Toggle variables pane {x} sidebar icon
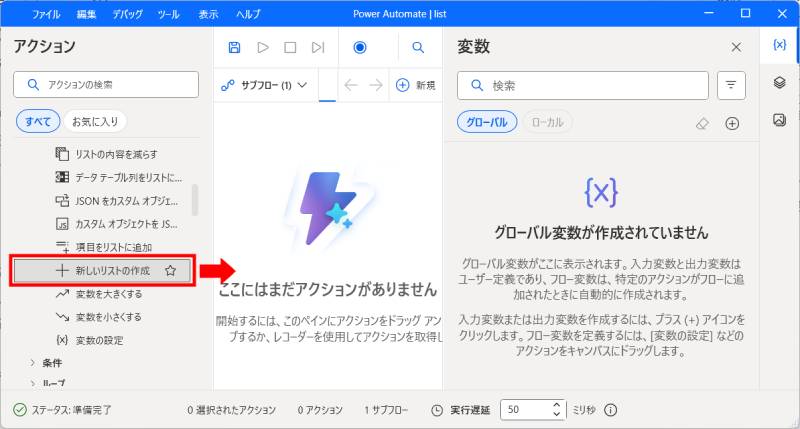 pos(779,45)
